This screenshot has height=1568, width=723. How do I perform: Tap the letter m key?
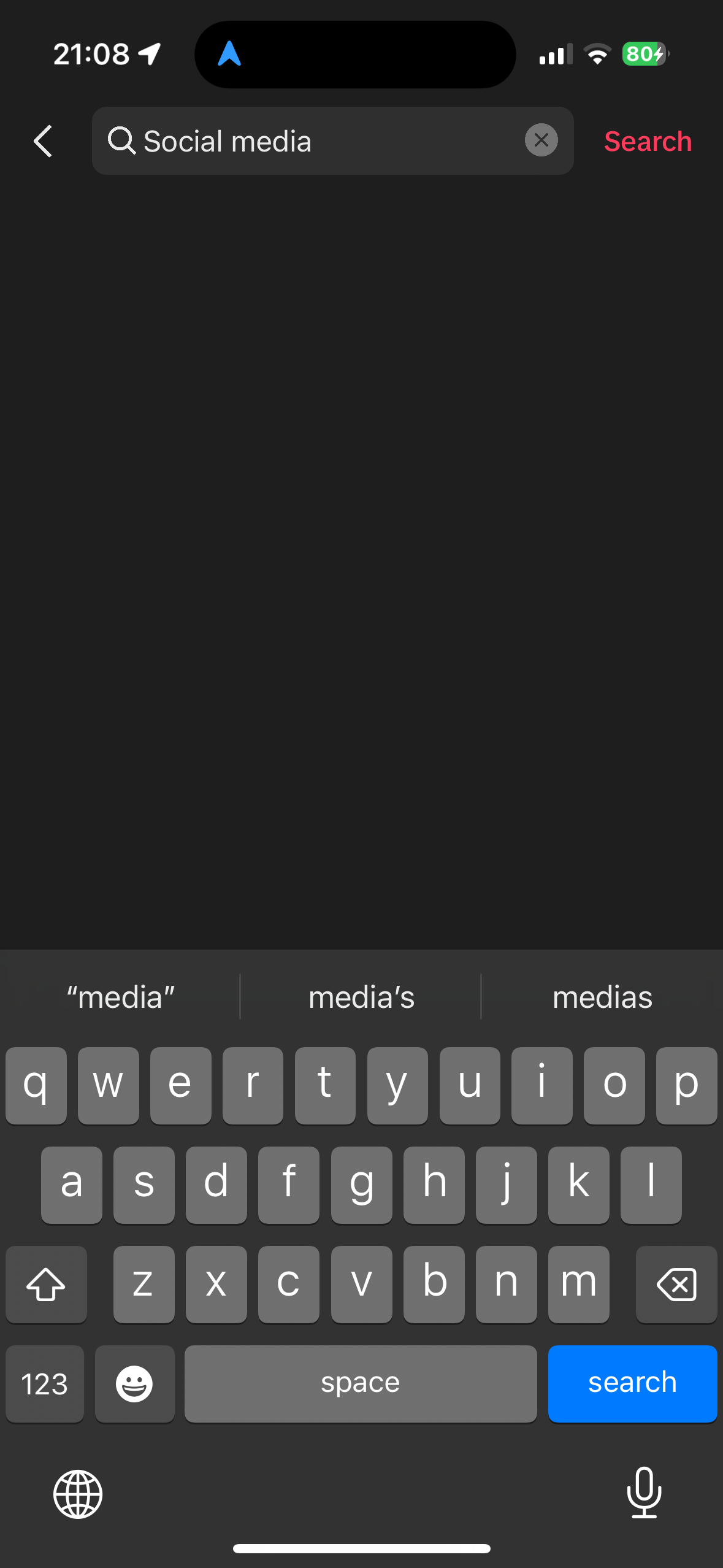click(x=578, y=1284)
